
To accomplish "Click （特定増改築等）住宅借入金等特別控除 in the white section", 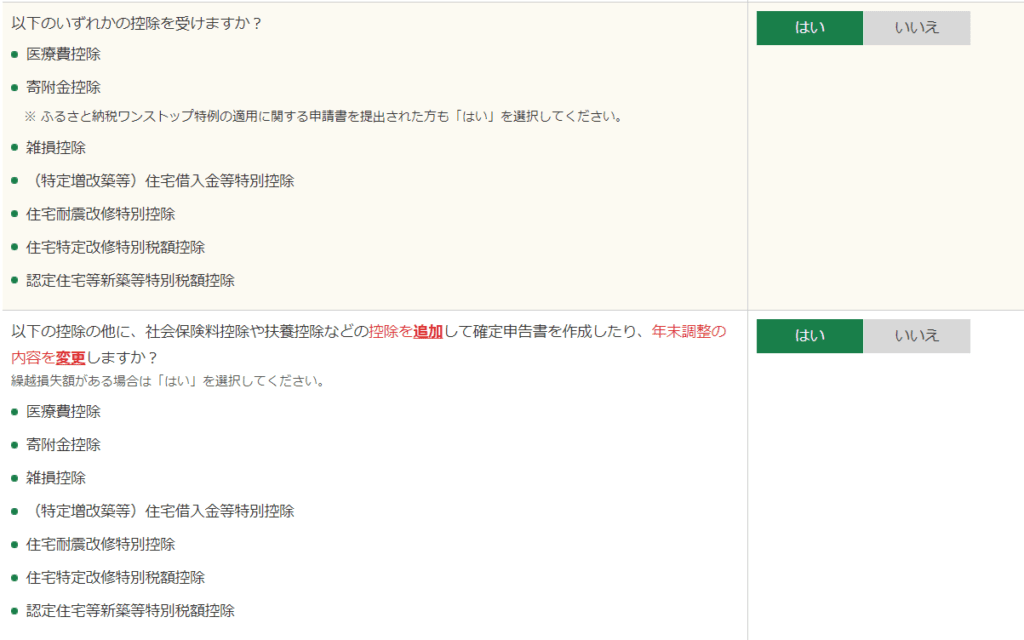I will tap(161, 511).
